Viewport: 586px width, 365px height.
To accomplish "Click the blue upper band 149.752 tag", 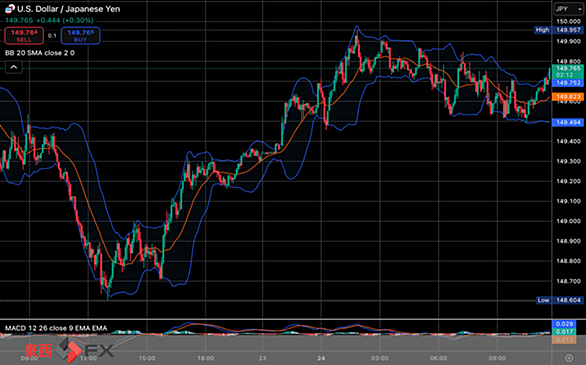I will [567, 83].
